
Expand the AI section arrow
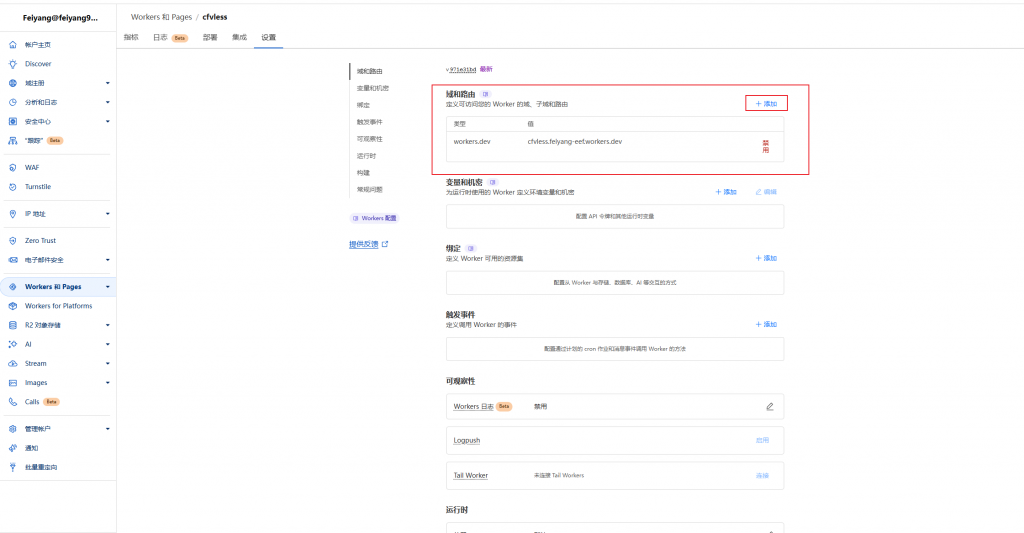tap(108, 344)
